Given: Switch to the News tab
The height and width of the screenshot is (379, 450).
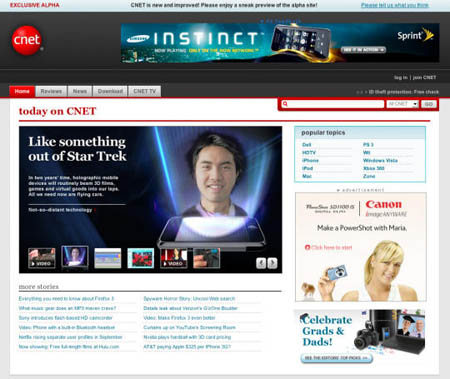Looking at the screenshot, I should [80, 91].
